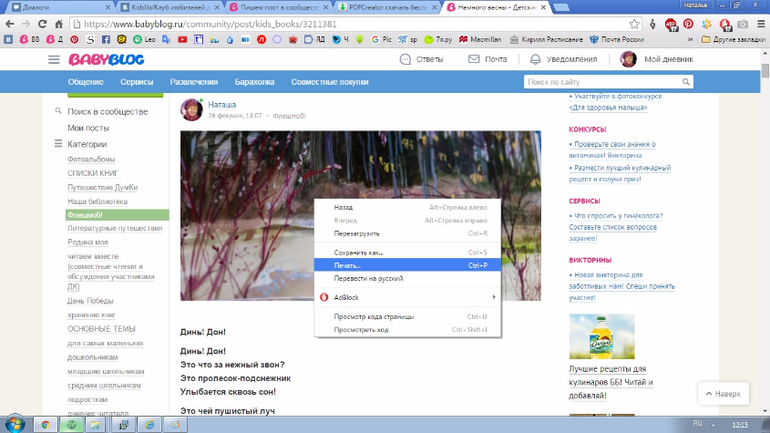The width and height of the screenshot is (770, 433).
Task: Click the search magnifier in site search
Action: click(x=686, y=82)
